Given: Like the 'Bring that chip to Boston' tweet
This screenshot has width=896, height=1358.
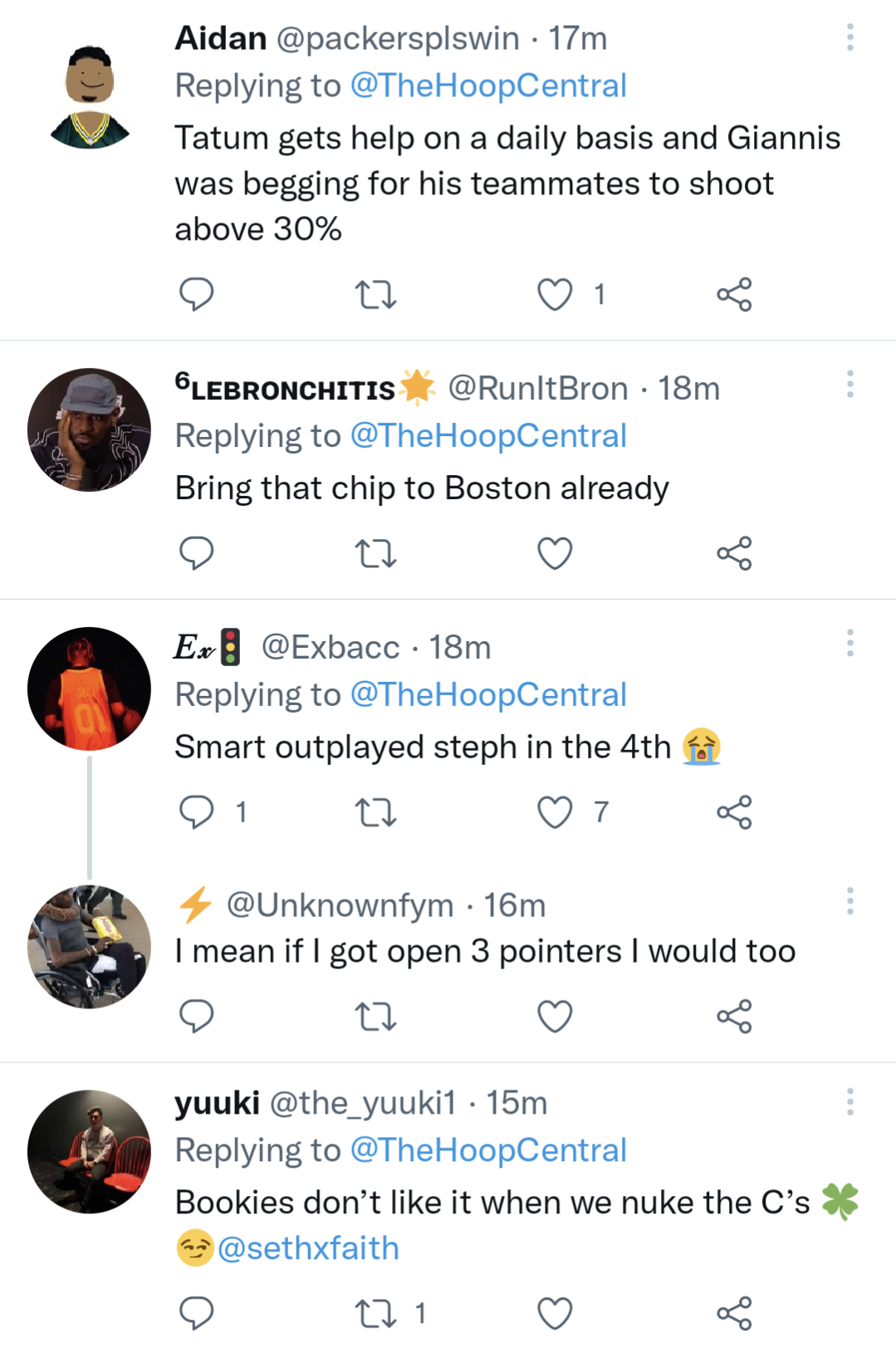Looking at the screenshot, I should click(x=555, y=553).
